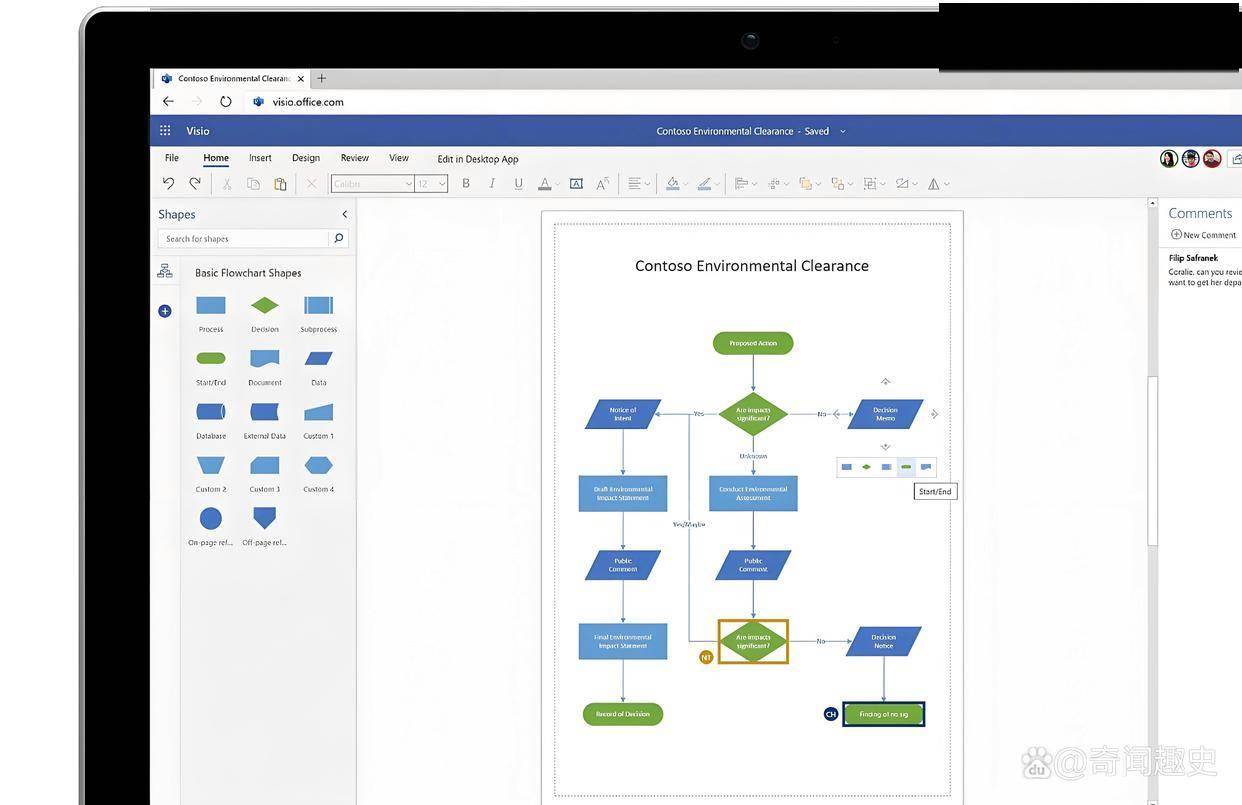Click the shape search magnifier icon
1242x805 pixels.
[x=339, y=238]
